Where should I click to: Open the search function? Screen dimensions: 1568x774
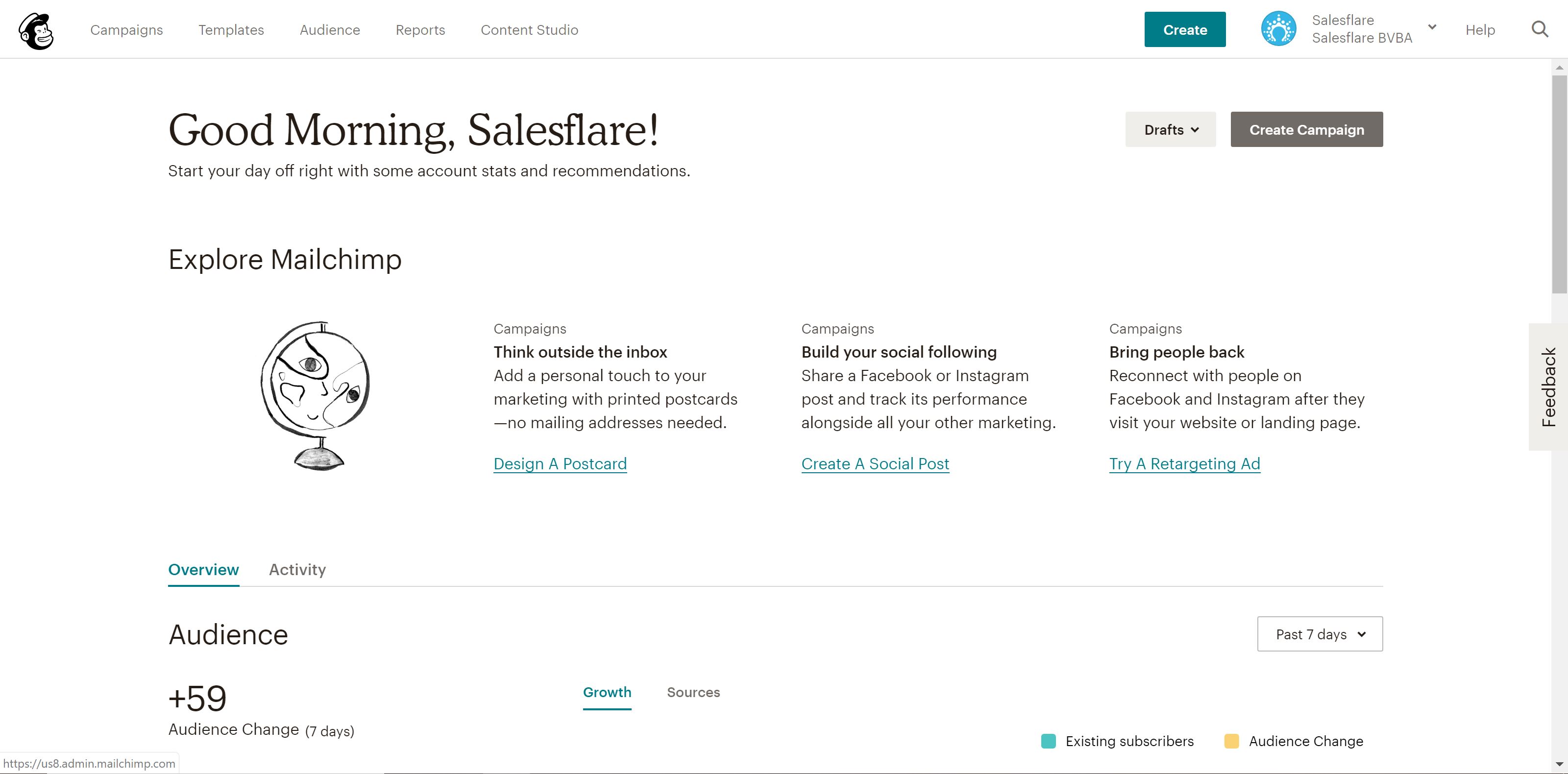tap(1541, 29)
